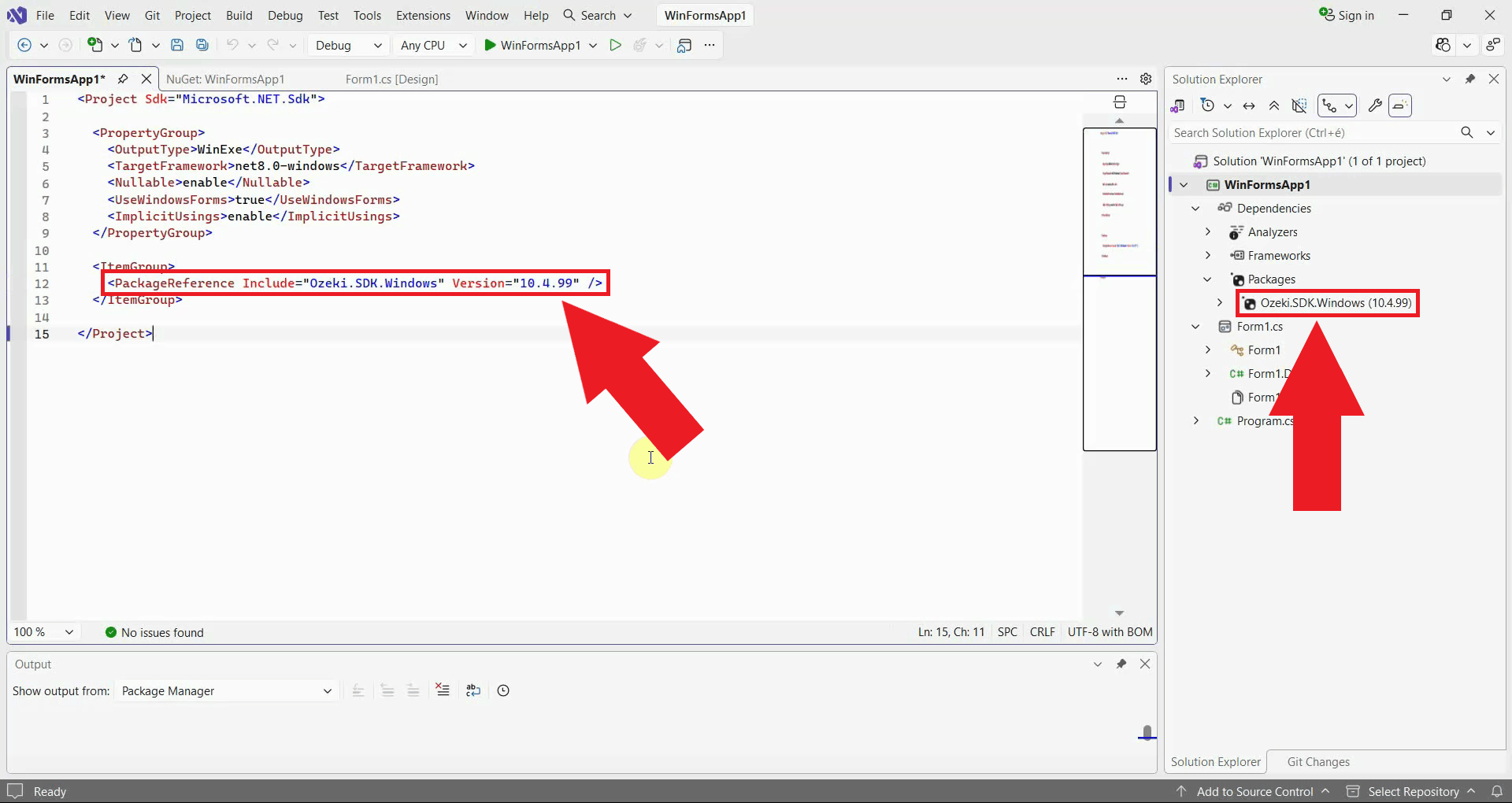Viewport: 1512px width, 803px height.
Task: Open the Package Manager output source dropdown
Action: pos(227,690)
